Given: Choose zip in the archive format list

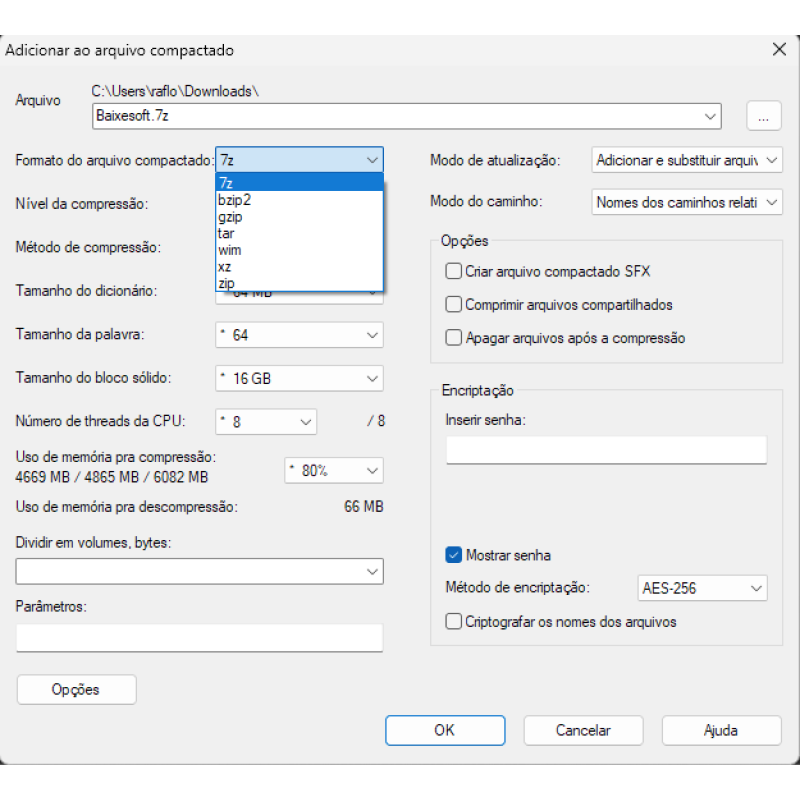Looking at the screenshot, I should point(299,283).
